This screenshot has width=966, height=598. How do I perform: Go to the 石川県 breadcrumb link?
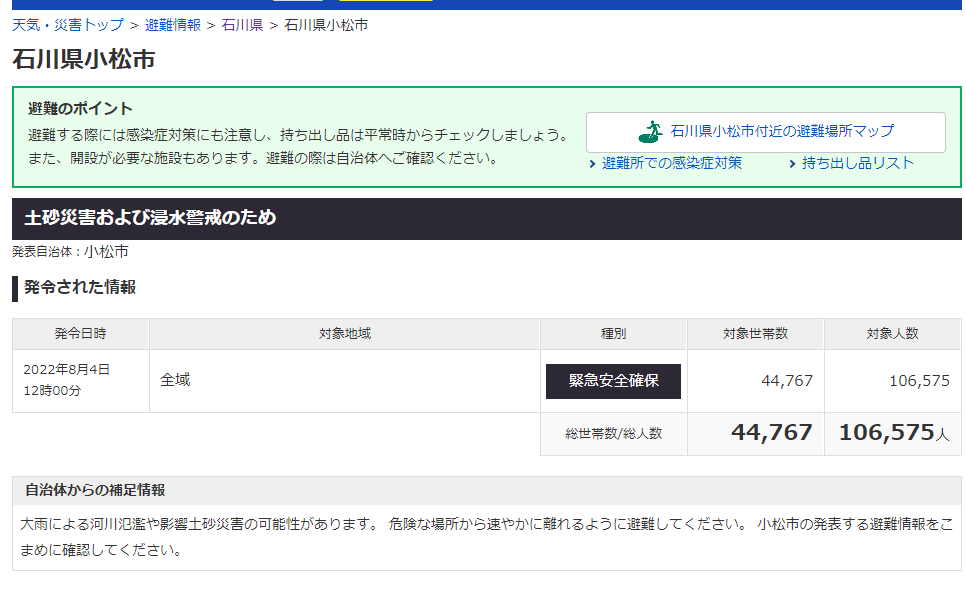pos(242,25)
